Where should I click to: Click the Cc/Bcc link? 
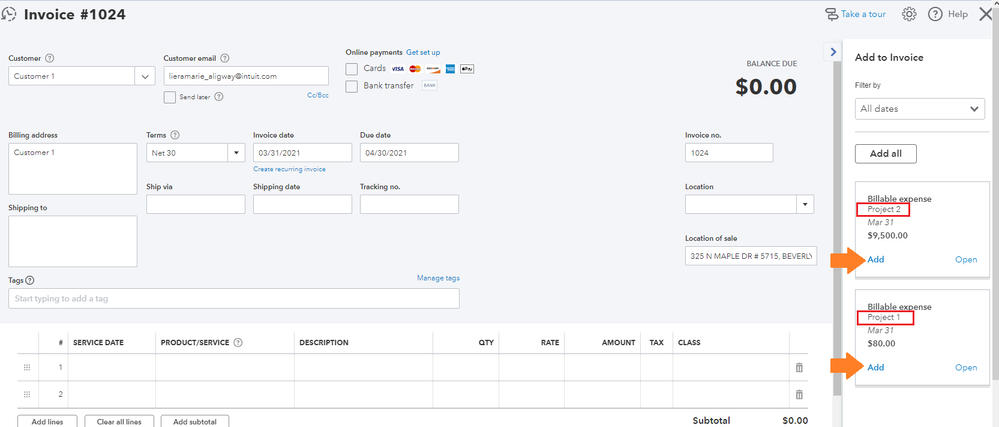pos(318,96)
